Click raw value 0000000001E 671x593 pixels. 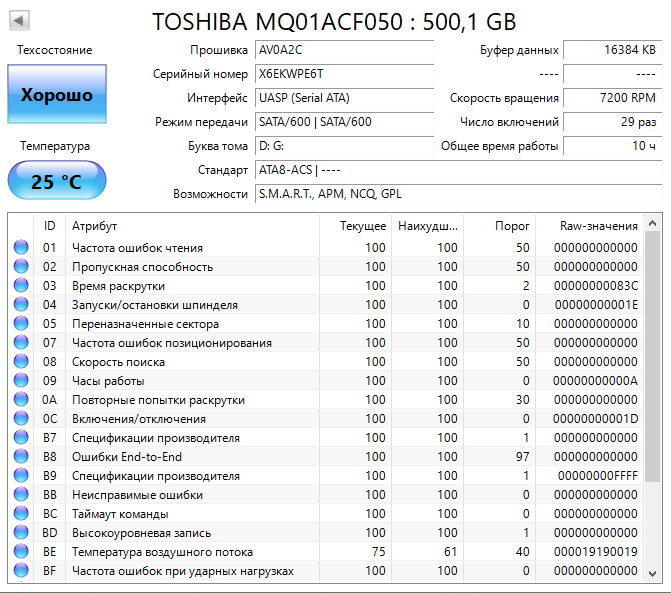pyautogui.click(x=597, y=304)
